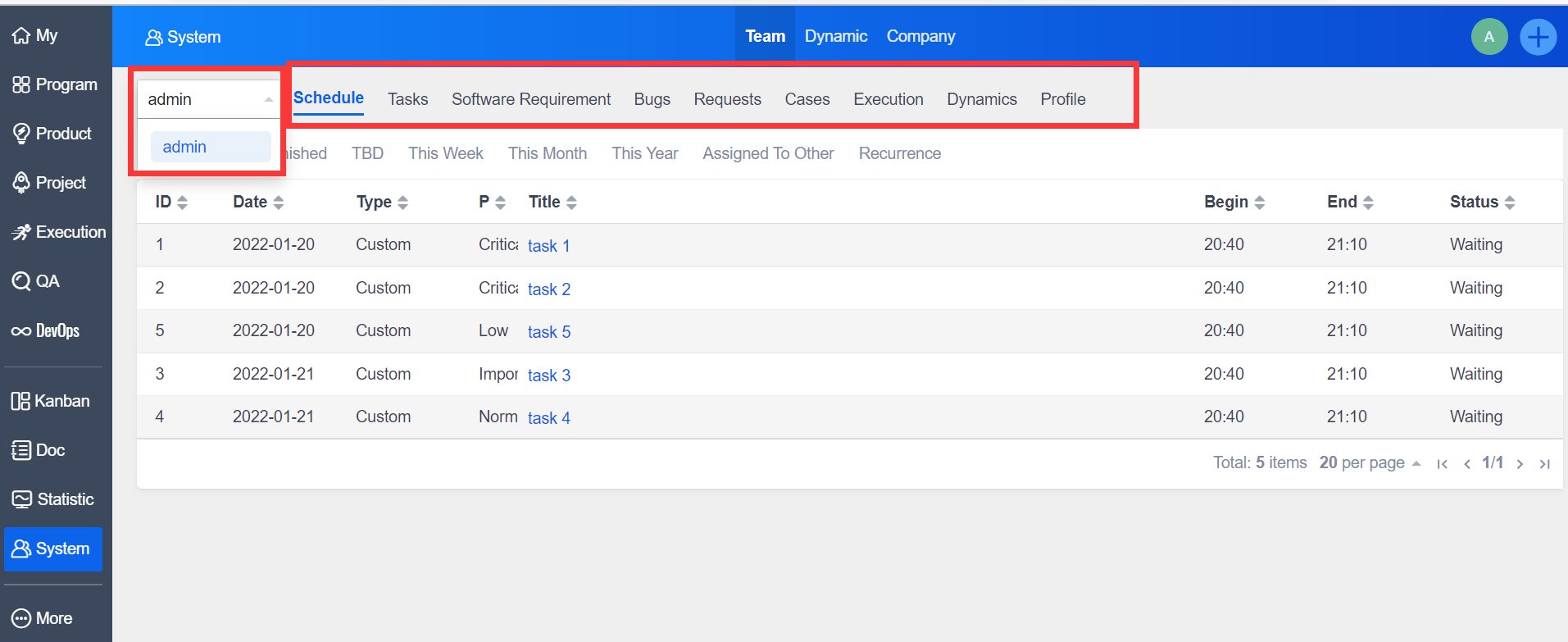Open the green user avatar menu
Image resolution: width=1568 pixels, height=642 pixels.
point(1488,37)
